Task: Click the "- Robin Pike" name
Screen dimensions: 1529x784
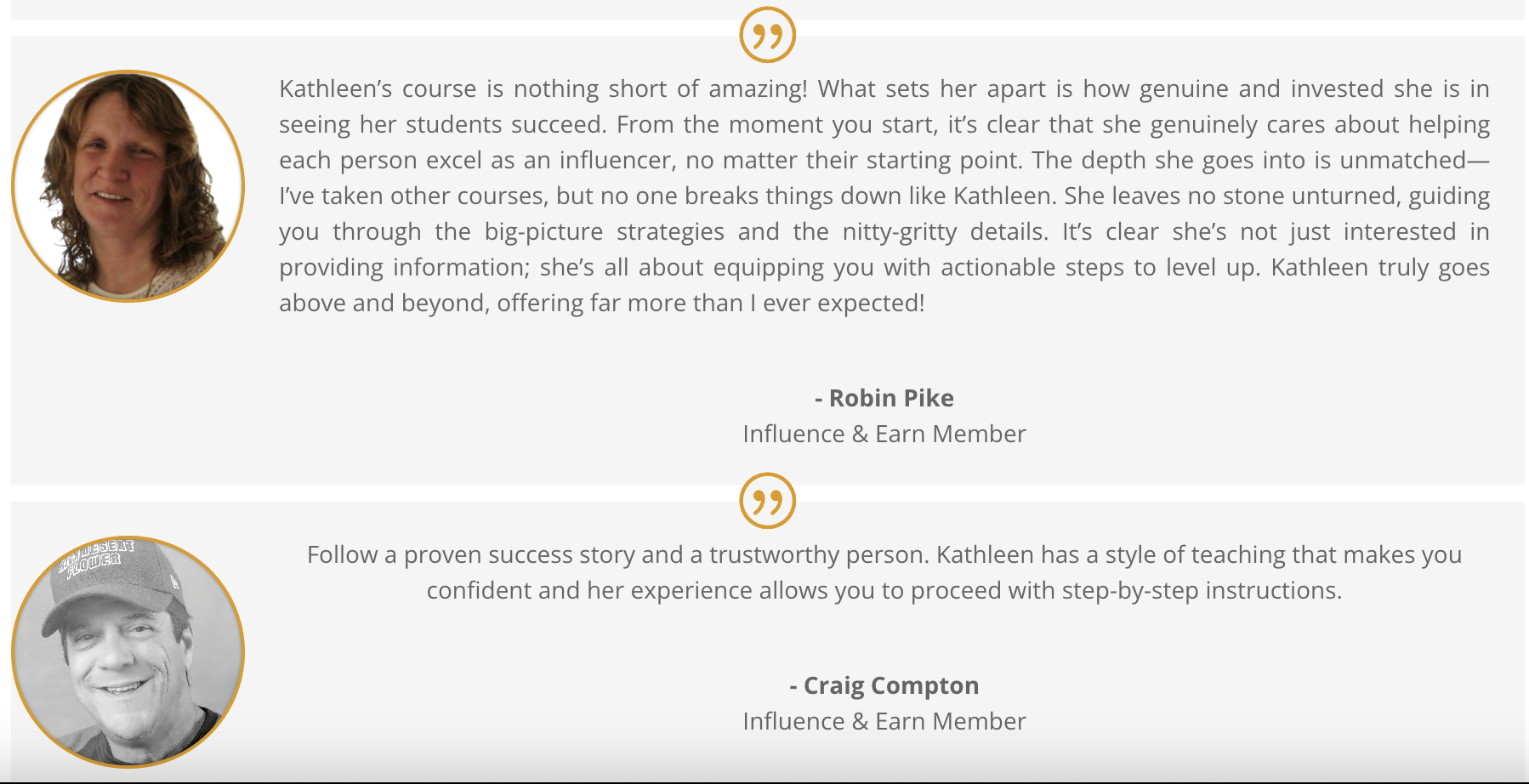Action: [x=884, y=398]
